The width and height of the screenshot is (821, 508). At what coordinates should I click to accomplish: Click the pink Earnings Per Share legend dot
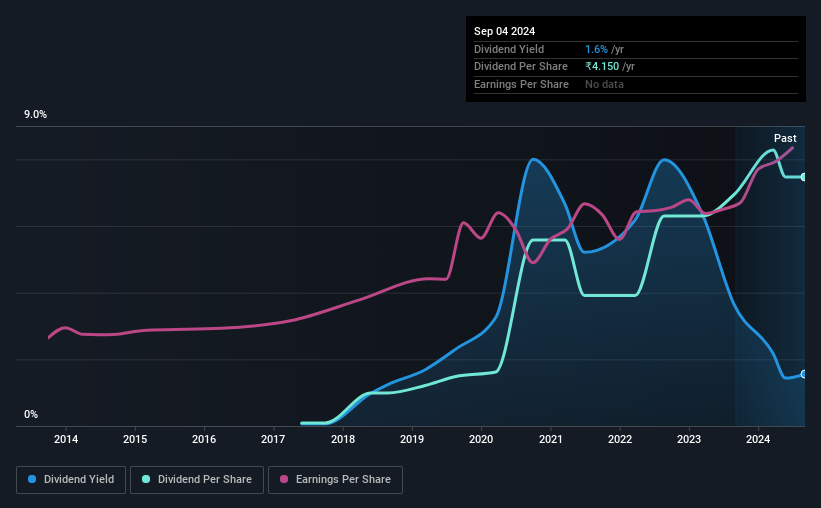pos(284,479)
